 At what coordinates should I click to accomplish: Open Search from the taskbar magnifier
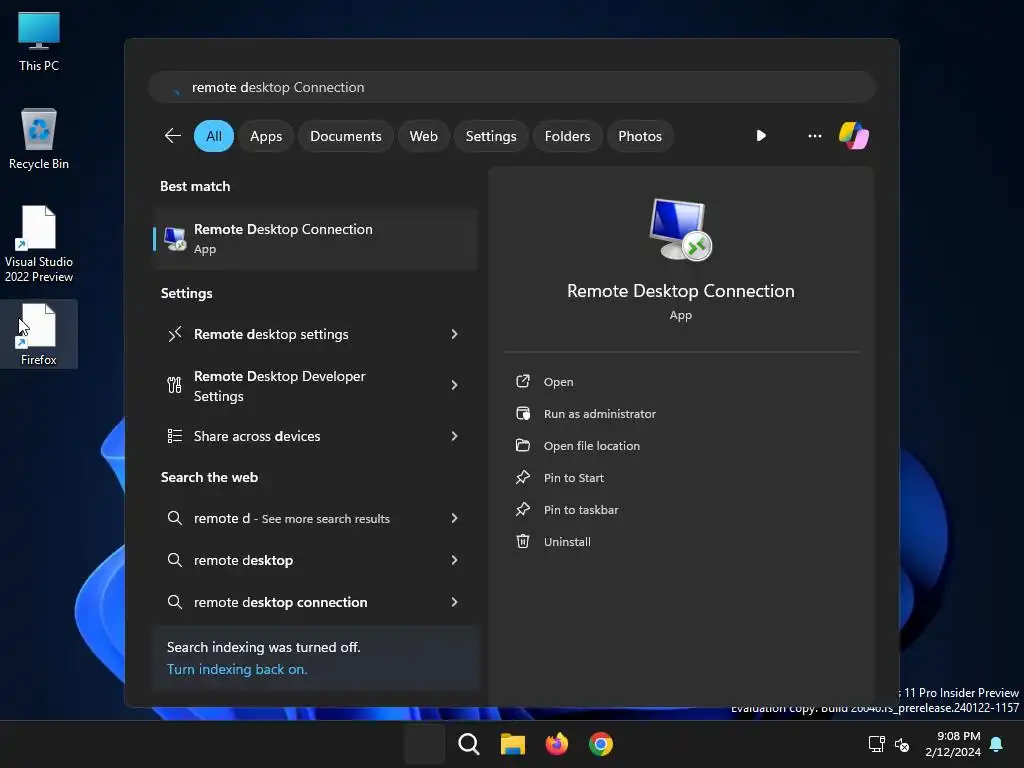(x=468, y=744)
